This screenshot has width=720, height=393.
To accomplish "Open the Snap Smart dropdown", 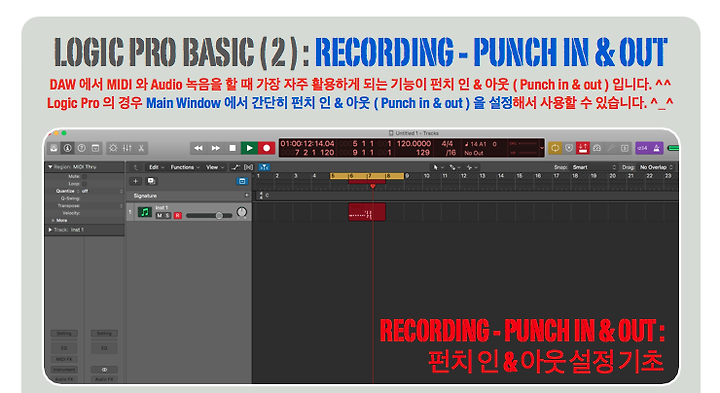I will [594, 167].
